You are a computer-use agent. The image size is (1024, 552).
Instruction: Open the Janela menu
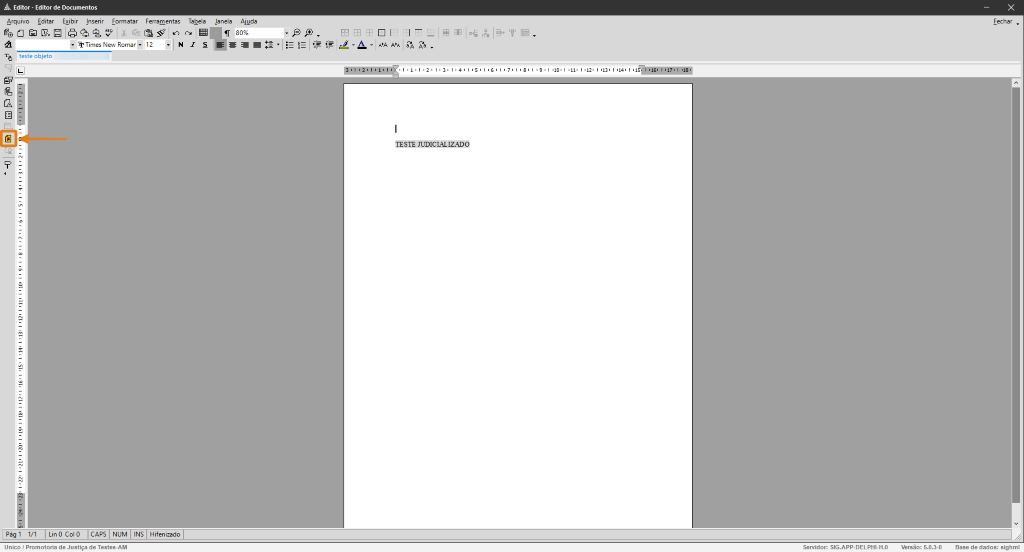(x=223, y=22)
